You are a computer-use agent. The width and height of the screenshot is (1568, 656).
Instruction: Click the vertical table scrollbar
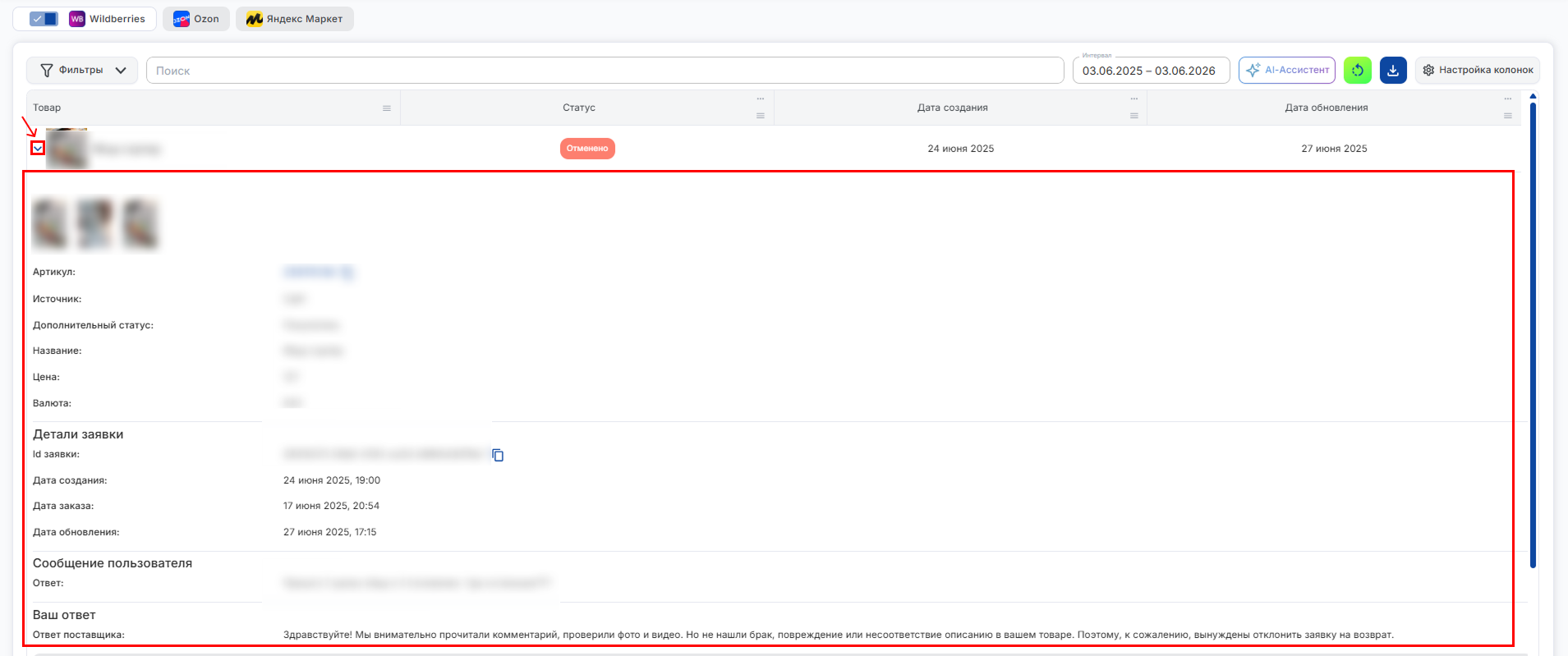(x=1533, y=330)
